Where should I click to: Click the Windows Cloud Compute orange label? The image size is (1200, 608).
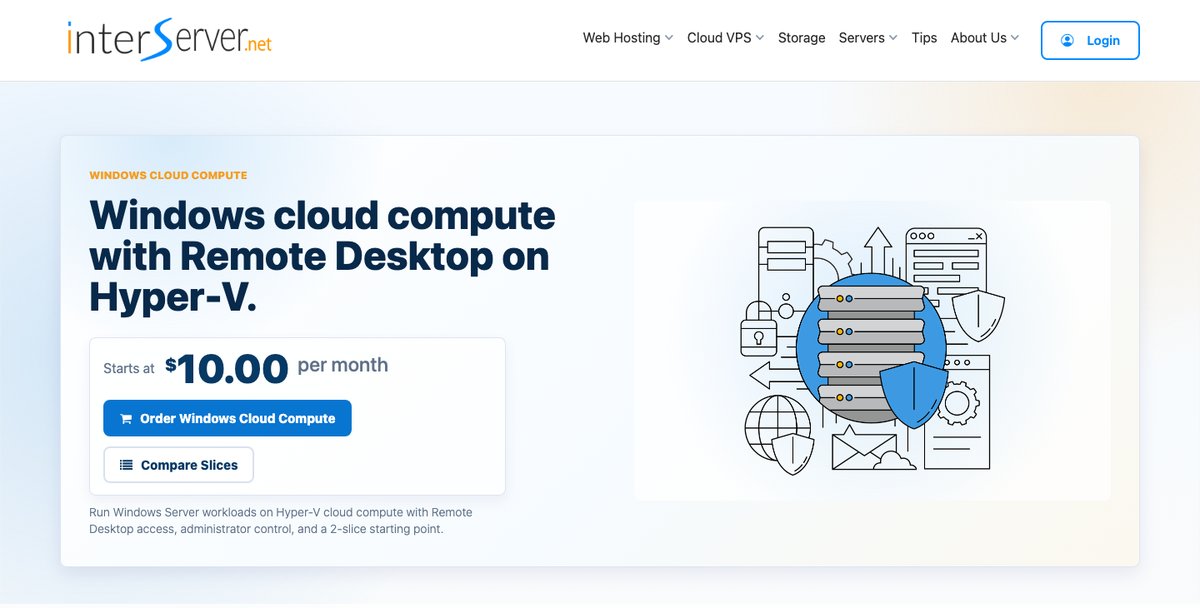(x=168, y=176)
